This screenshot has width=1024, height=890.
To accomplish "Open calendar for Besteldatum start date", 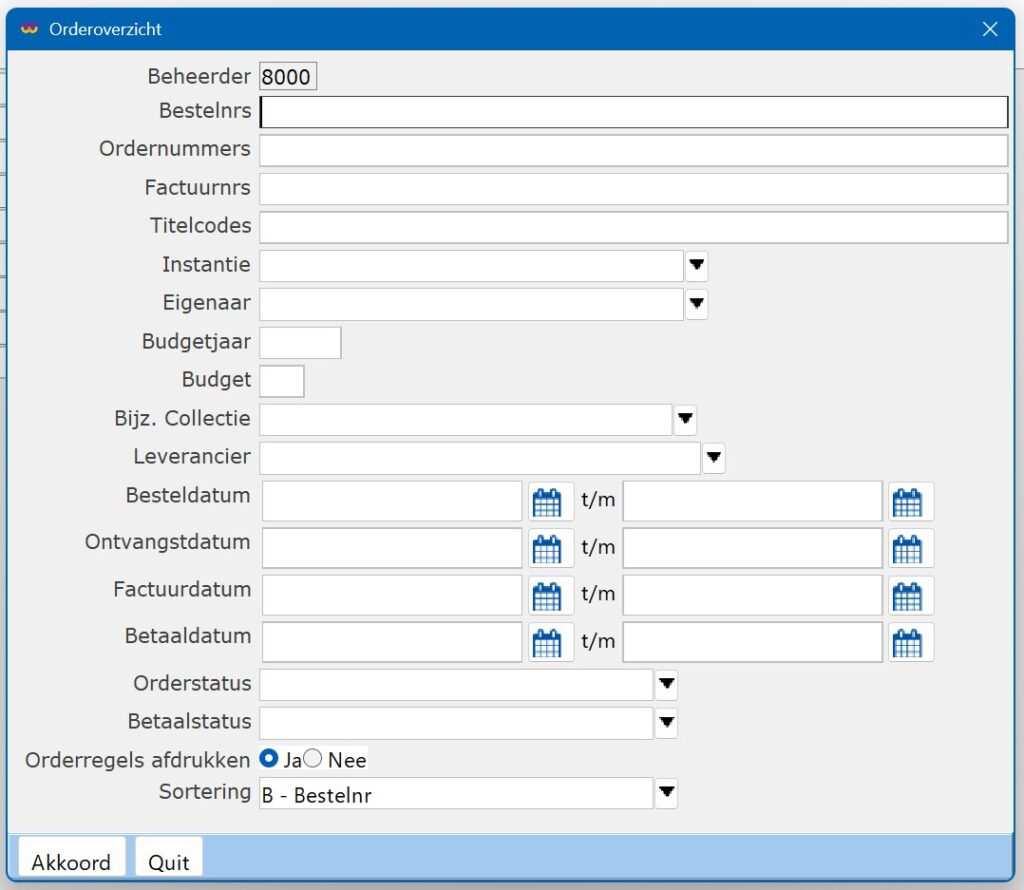I will coord(547,502).
